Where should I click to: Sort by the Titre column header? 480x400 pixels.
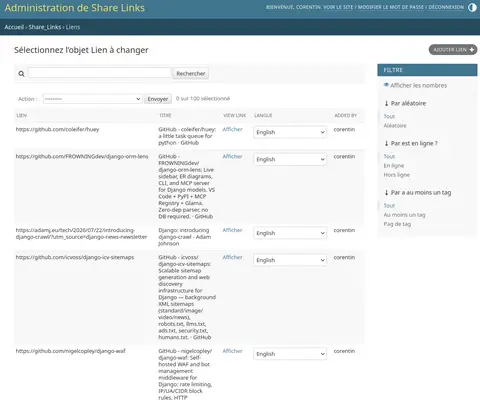165,115
